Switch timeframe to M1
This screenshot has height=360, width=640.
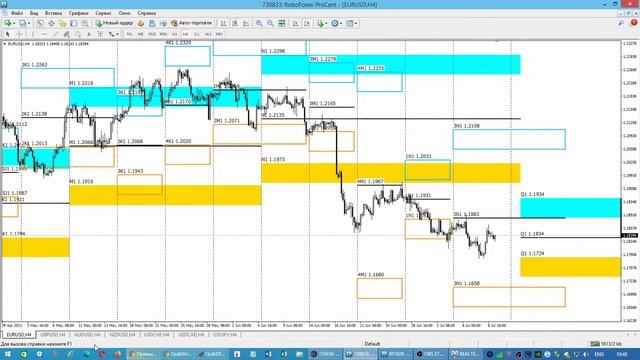click(x=129, y=34)
